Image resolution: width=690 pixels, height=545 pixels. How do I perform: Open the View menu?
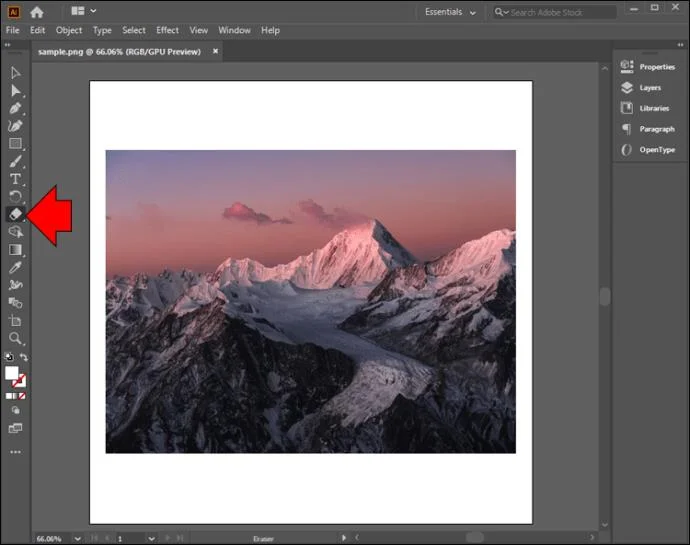198,30
